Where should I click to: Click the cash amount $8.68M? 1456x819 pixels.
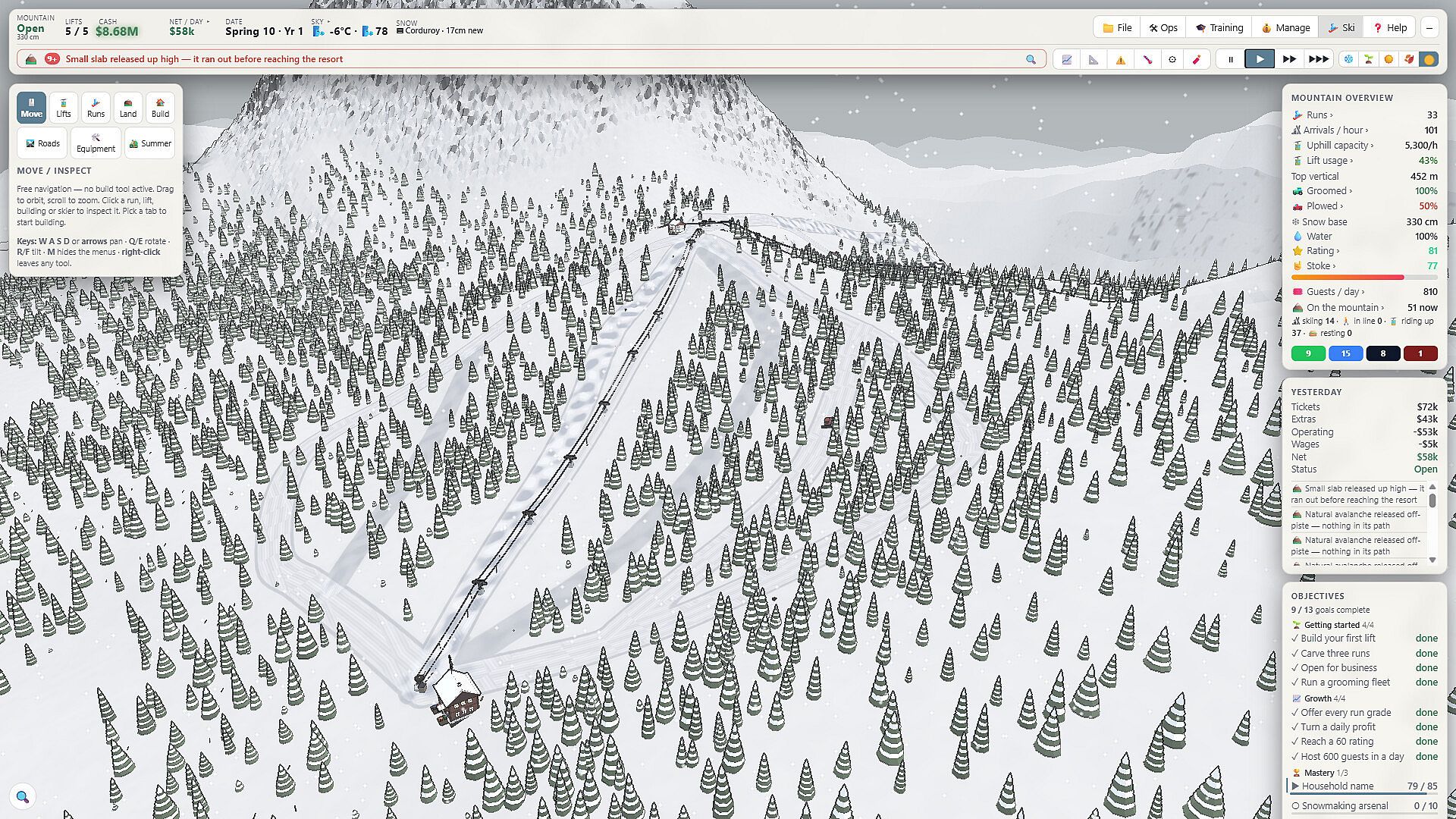pos(117,32)
